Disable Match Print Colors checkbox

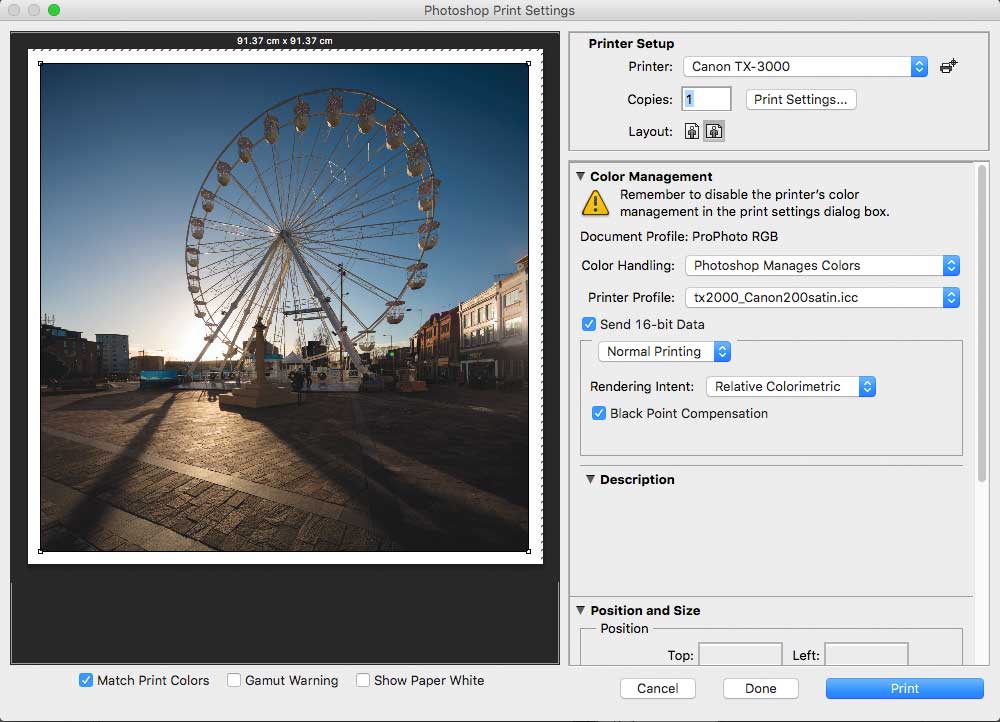tap(85, 681)
